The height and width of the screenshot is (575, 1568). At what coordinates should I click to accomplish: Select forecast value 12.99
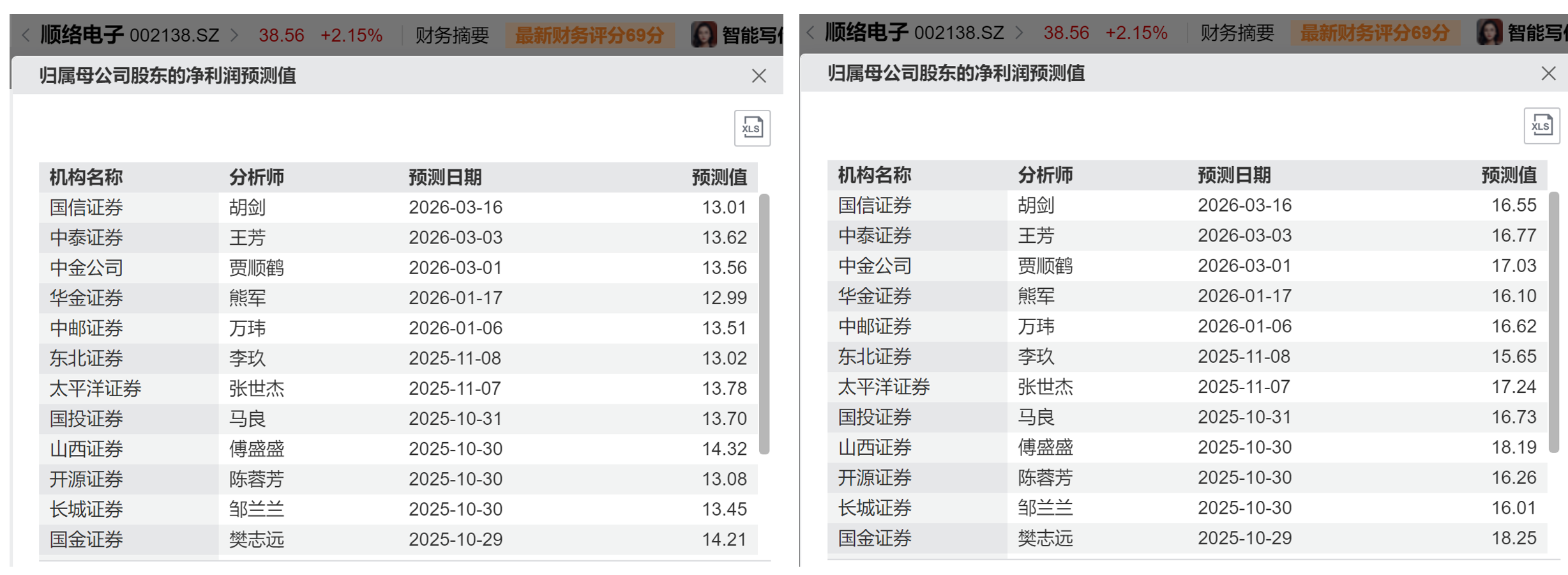coord(725,298)
